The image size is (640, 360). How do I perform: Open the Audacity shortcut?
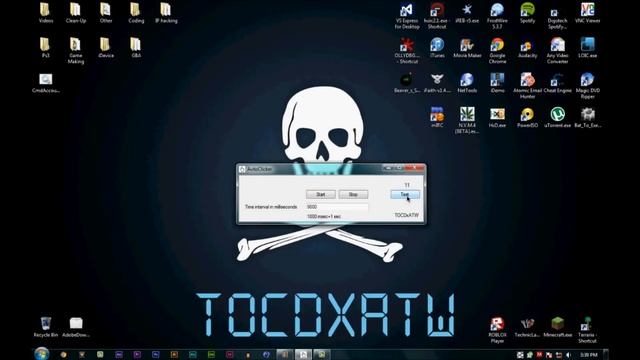[x=527, y=48]
